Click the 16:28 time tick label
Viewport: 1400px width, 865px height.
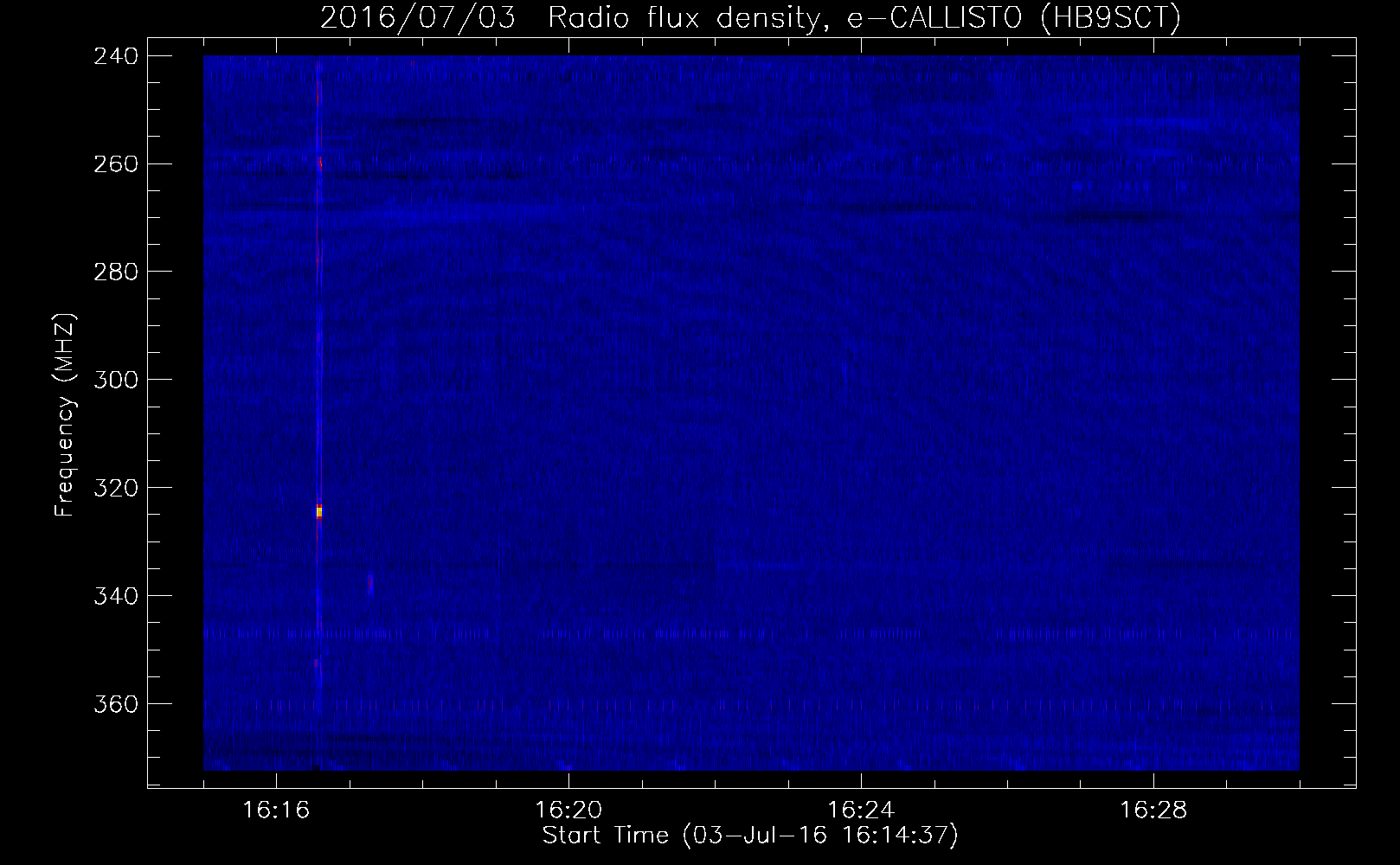point(1154,811)
